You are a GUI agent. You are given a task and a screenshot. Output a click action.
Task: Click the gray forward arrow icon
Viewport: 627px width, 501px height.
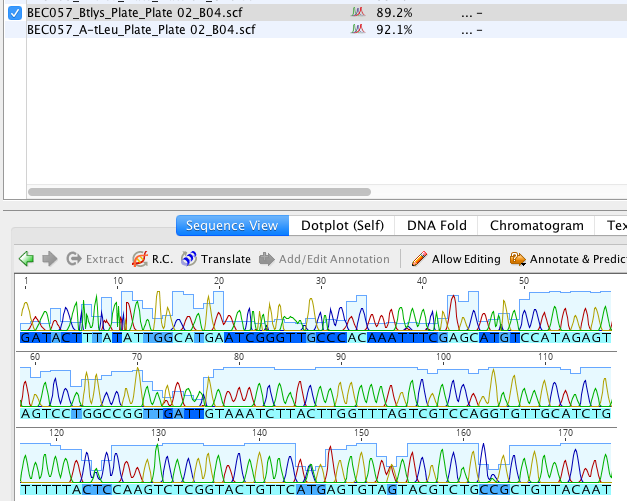[x=48, y=259]
